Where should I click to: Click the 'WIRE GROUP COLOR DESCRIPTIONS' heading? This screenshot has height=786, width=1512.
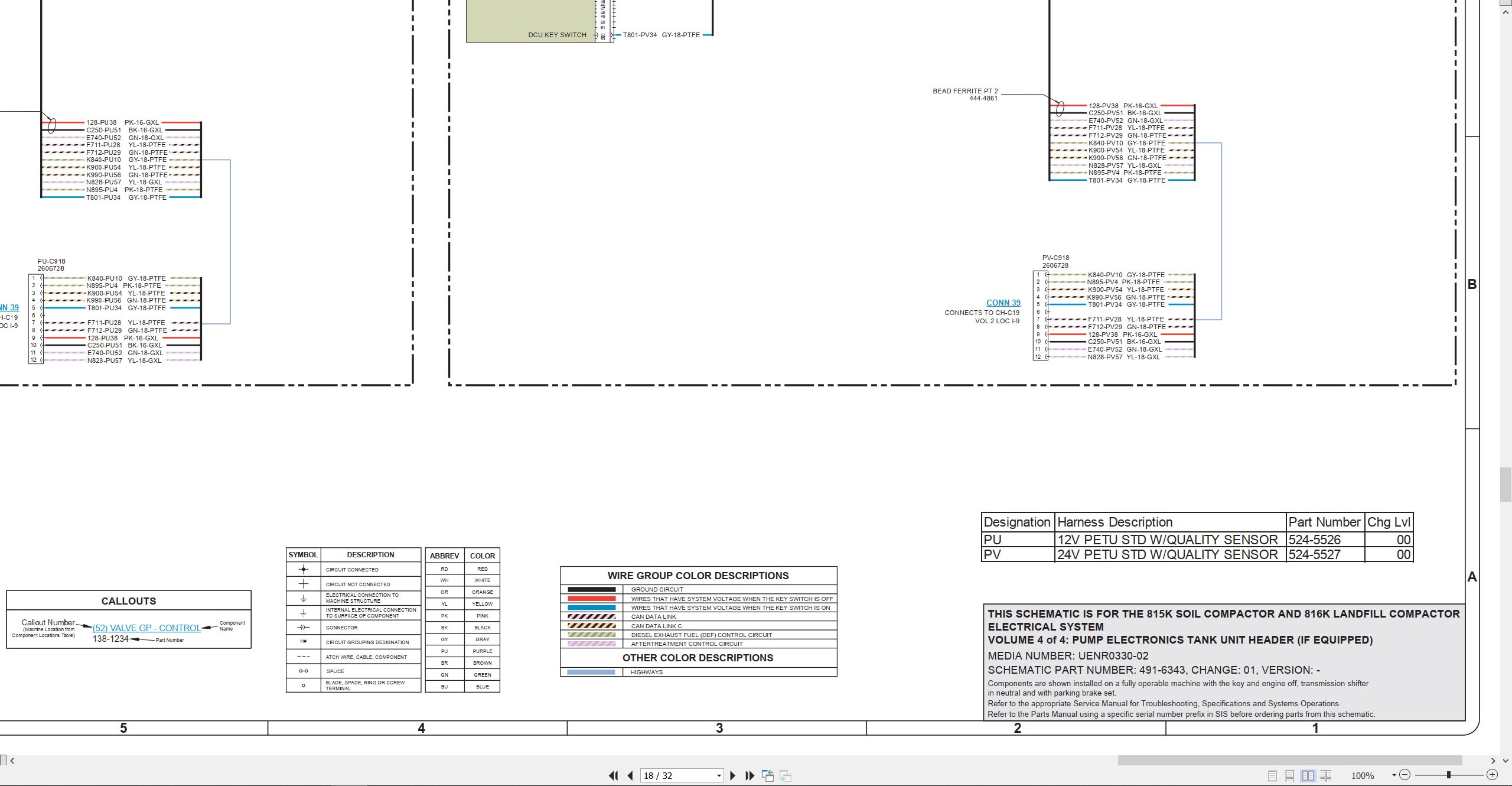click(x=698, y=576)
